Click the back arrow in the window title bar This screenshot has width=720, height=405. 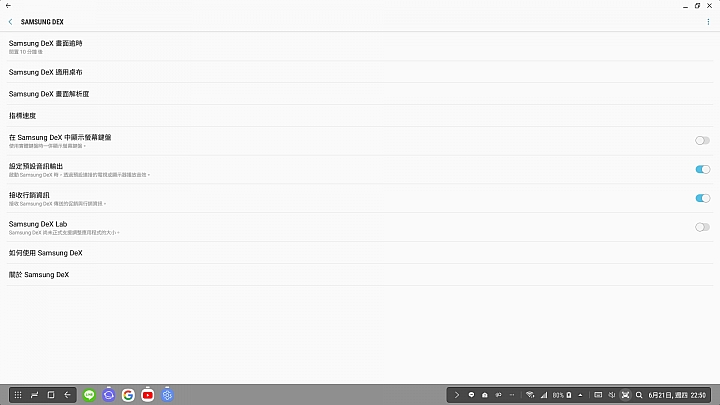(8, 6)
